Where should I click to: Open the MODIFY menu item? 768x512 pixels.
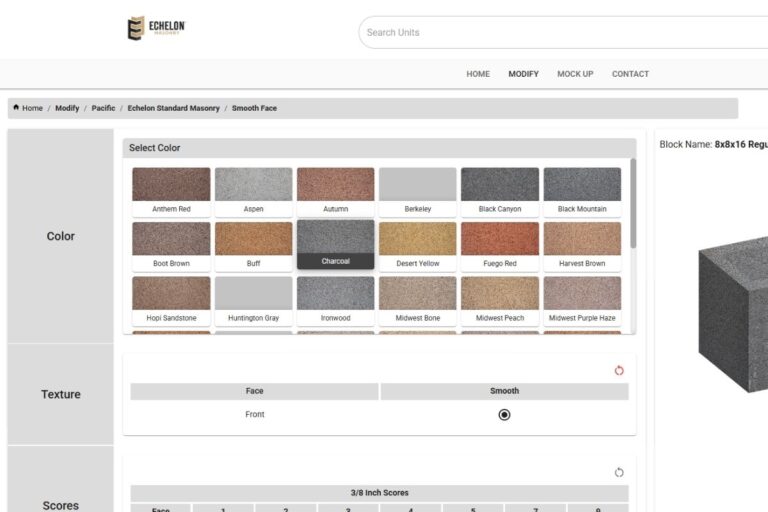(x=523, y=74)
